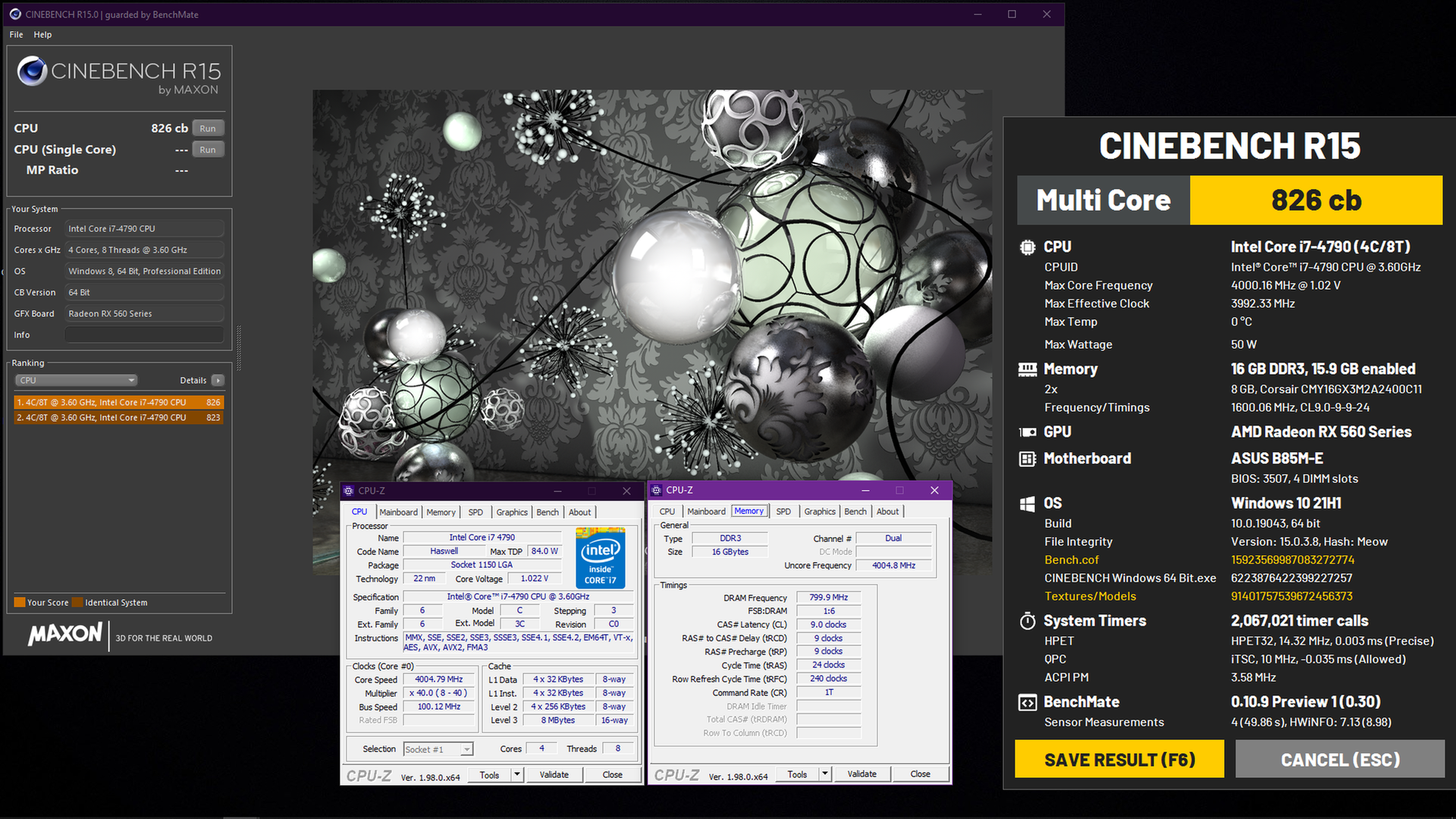Click the Bench.cof hash value

coord(1292,560)
